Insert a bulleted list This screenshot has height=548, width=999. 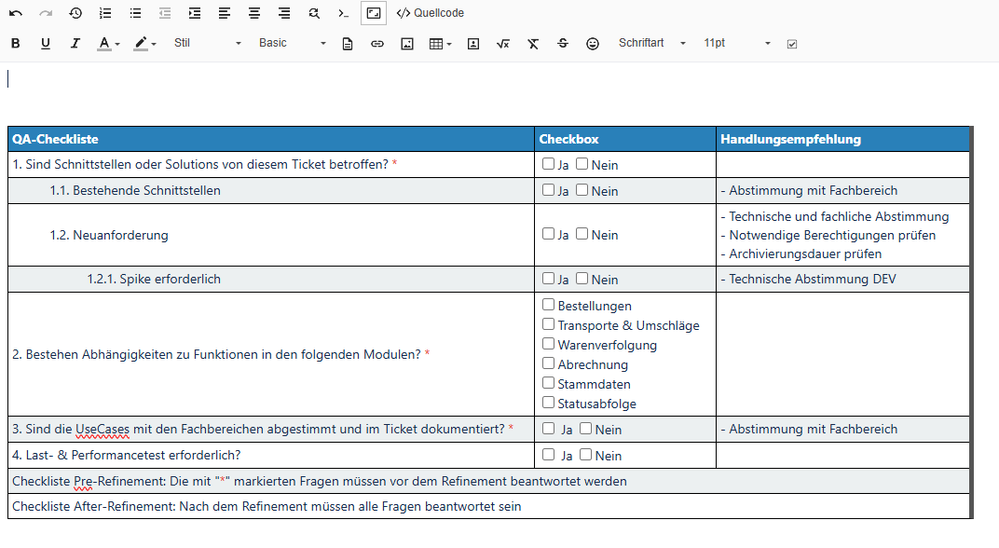[x=135, y=13]
